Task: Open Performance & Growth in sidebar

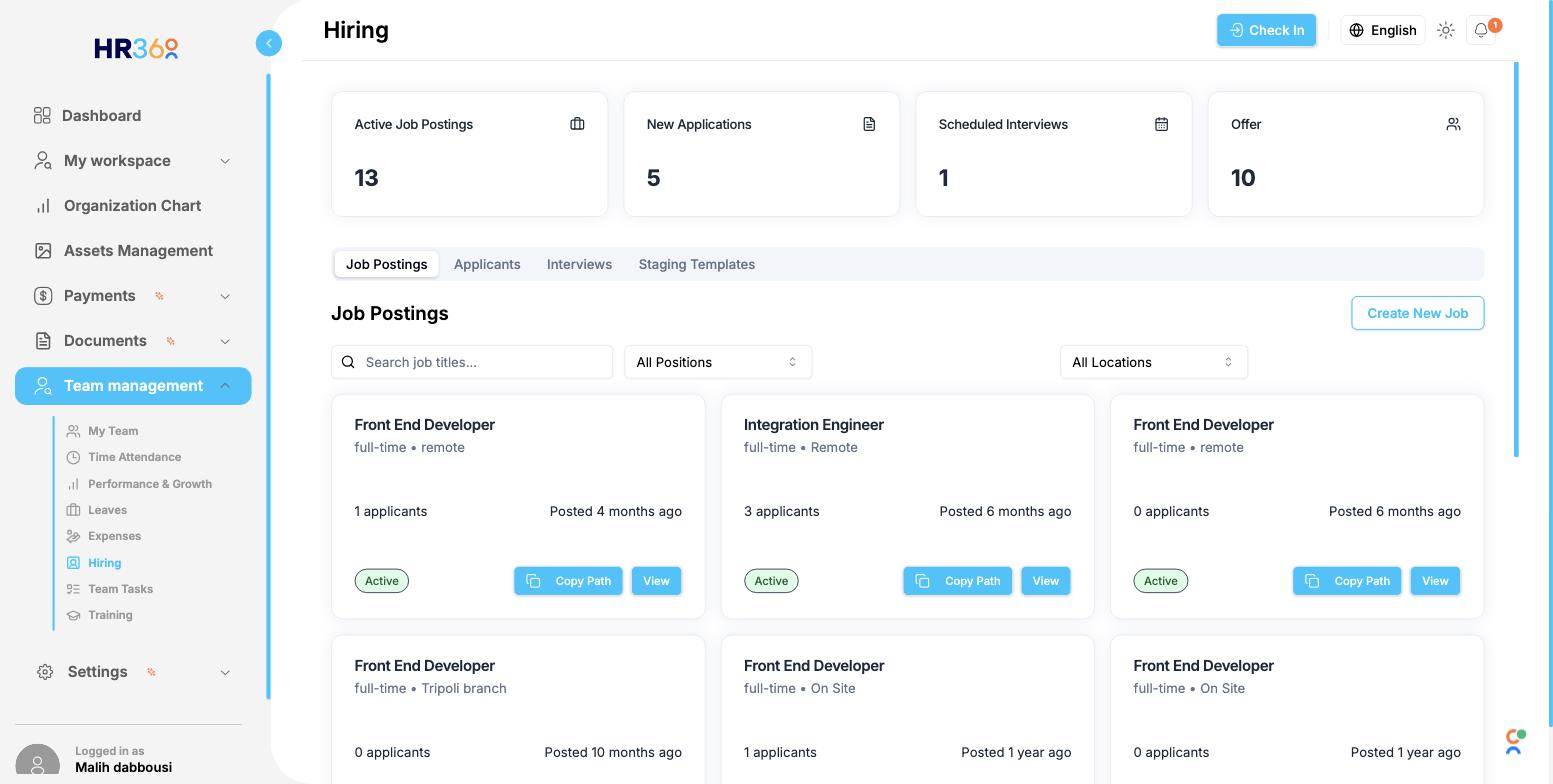Action: (150, 484)
